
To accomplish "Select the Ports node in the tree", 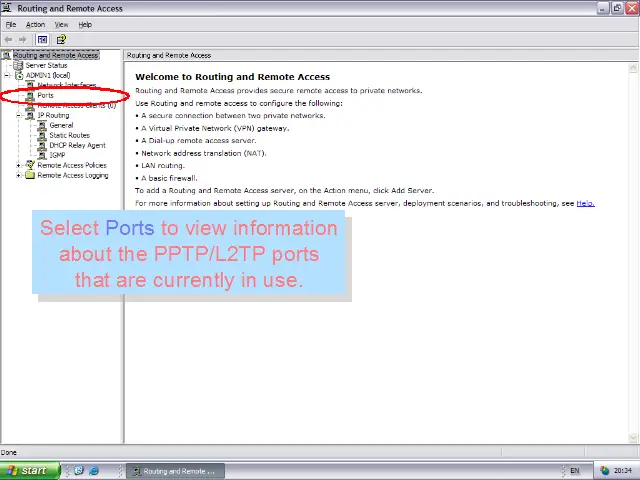I will click(x=45, y=95).
